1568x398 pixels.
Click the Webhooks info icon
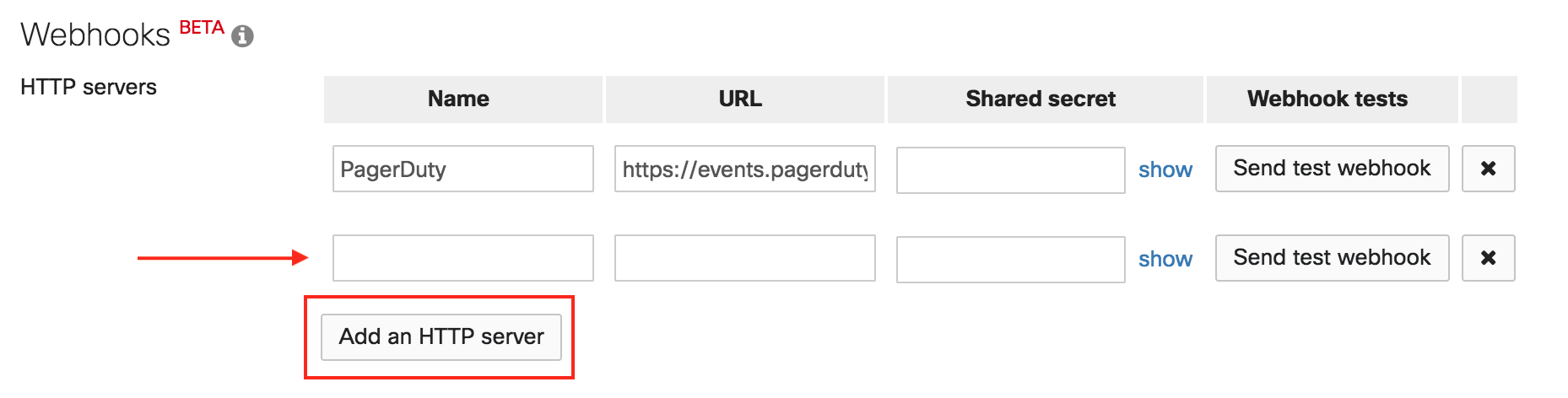pyautogui.click(x=242, y=36)
